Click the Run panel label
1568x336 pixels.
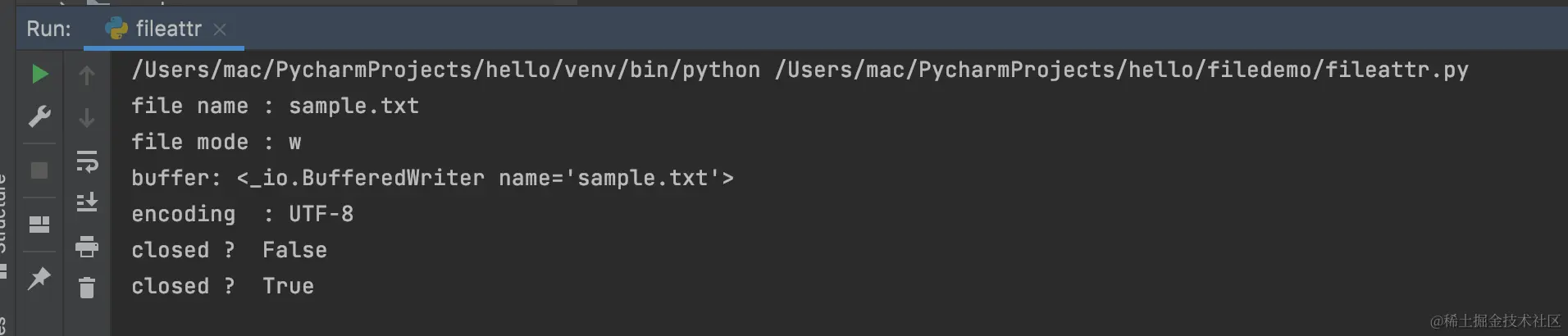tap(48, 29)
